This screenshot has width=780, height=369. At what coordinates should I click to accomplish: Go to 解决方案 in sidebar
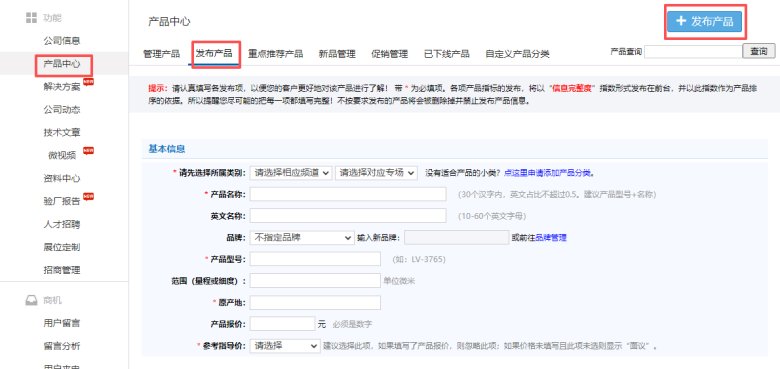point(62,87)
